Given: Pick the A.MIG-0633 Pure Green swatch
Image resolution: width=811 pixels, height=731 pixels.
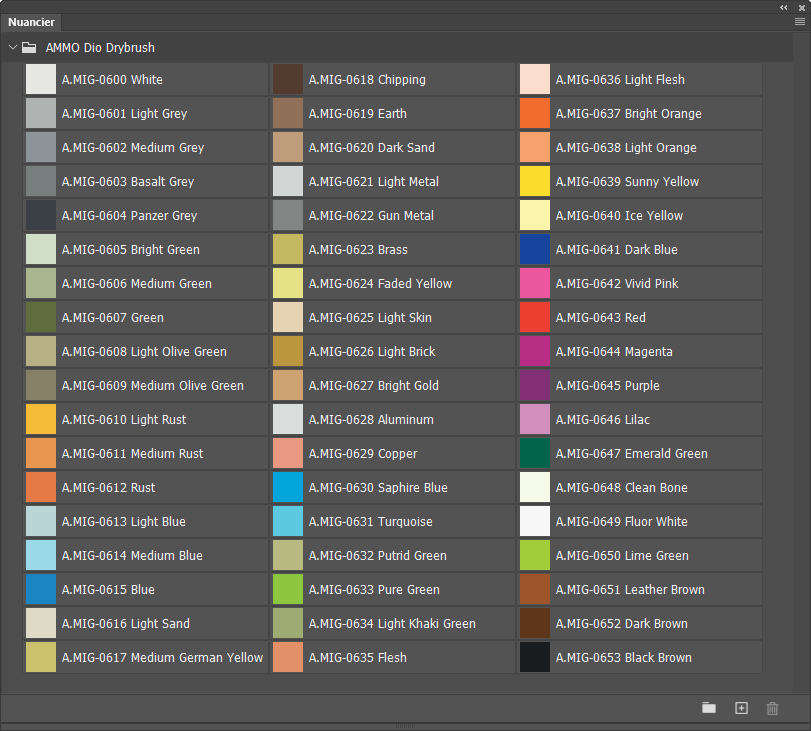Looking at the screenshot, I should pos(288,589).
